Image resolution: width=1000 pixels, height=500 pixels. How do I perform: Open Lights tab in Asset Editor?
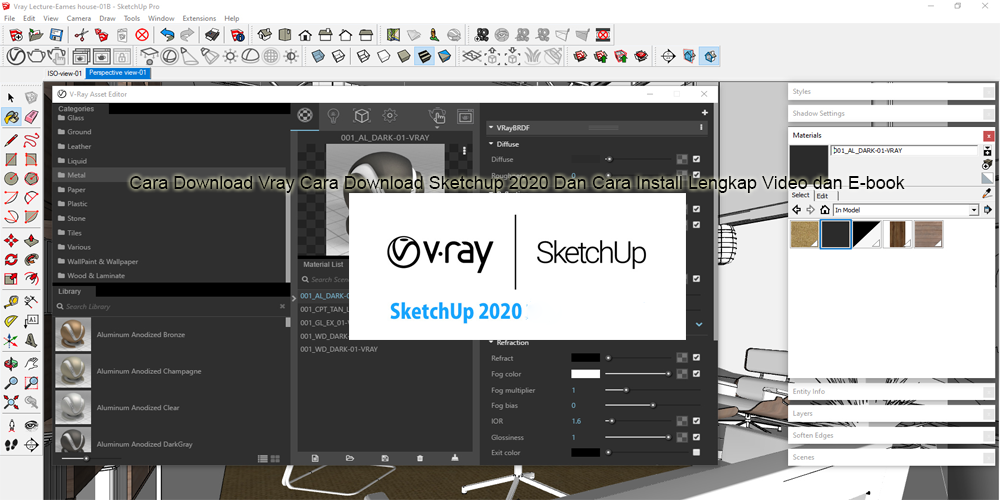(x=333, y=116)
